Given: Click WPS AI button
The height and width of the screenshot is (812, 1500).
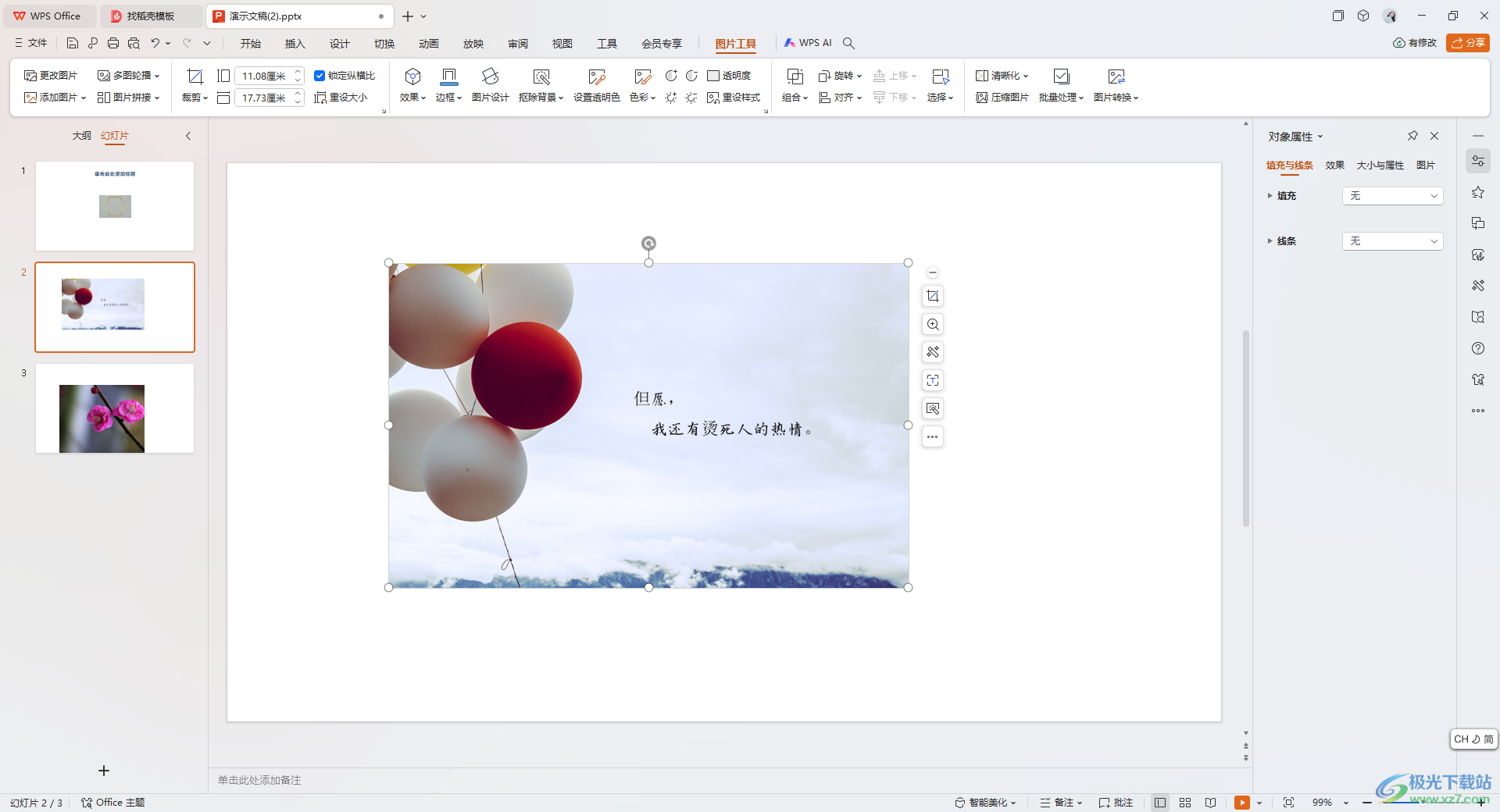Looking at the screenshot, I should pos(809,43).
